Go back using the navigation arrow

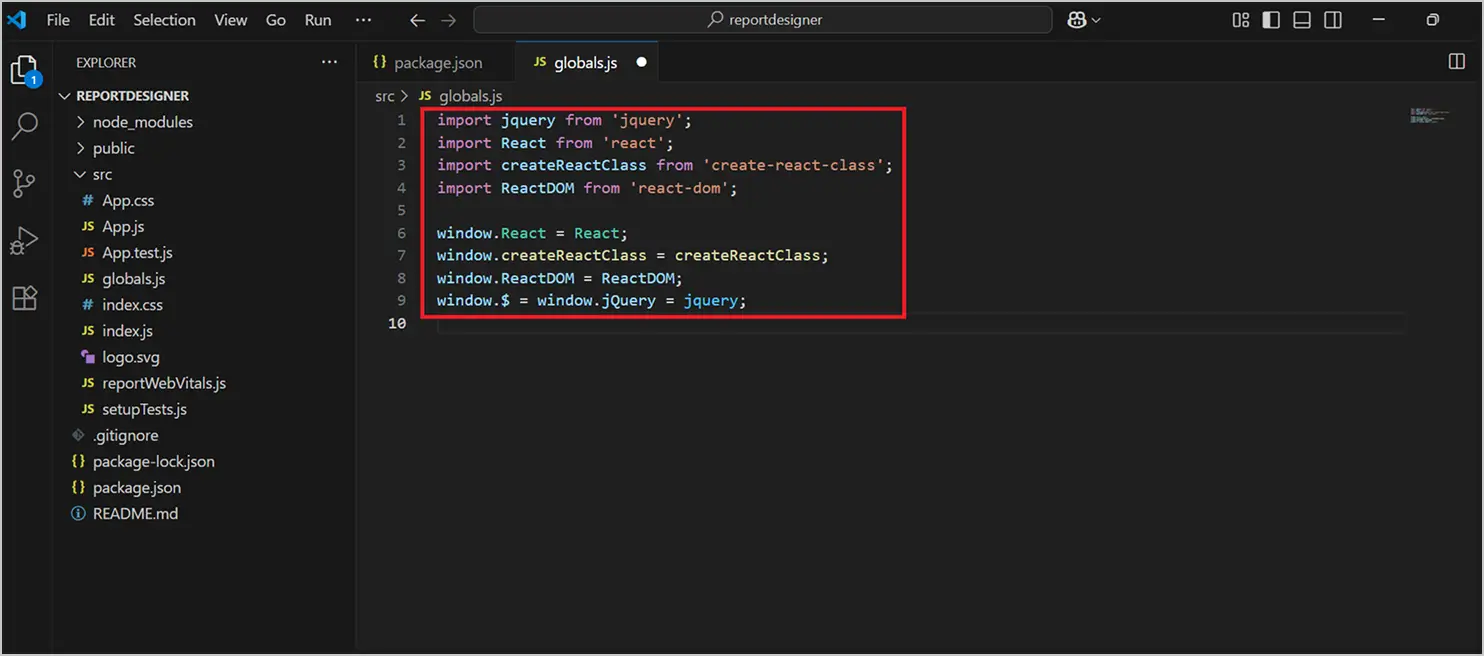click(x=417, y=20)
